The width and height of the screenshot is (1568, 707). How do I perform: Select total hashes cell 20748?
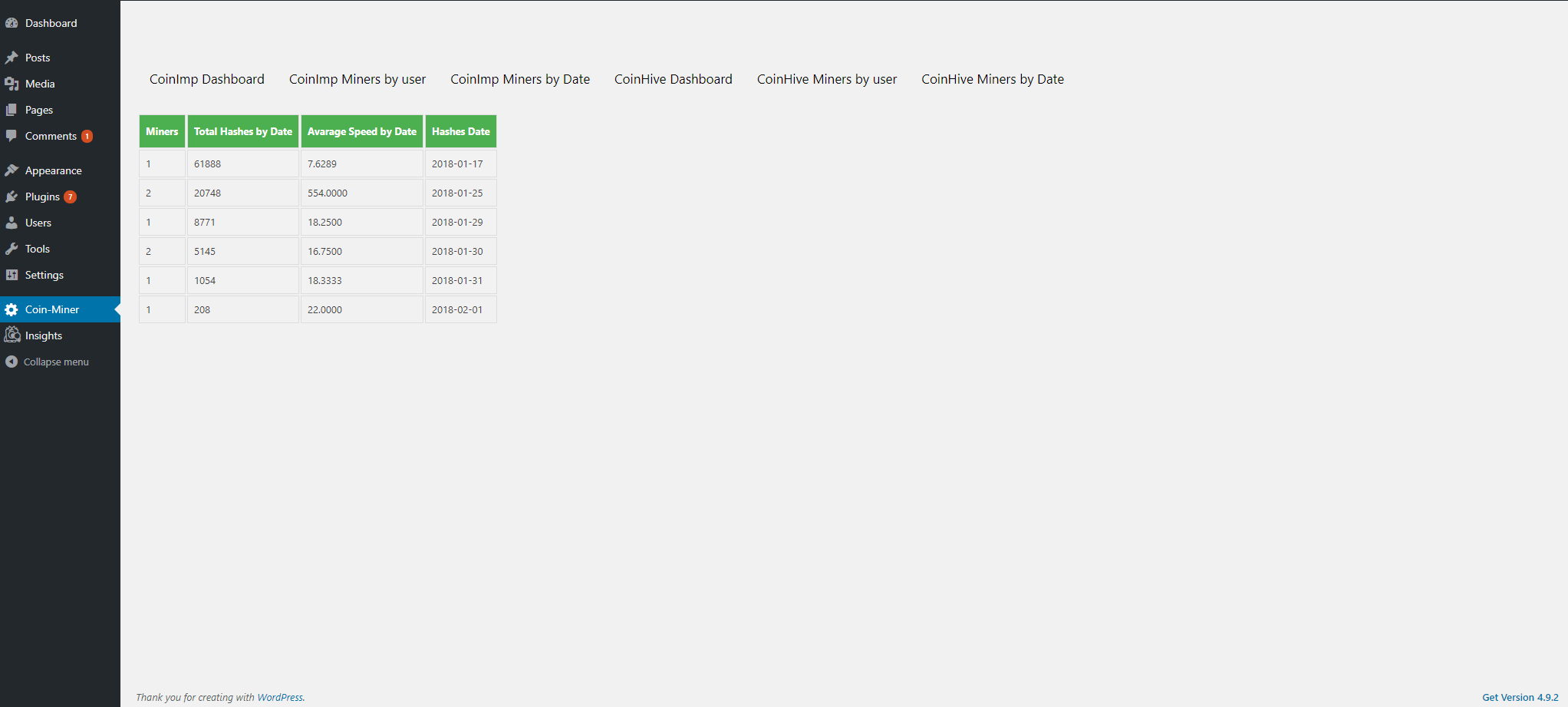pos(243,193)
